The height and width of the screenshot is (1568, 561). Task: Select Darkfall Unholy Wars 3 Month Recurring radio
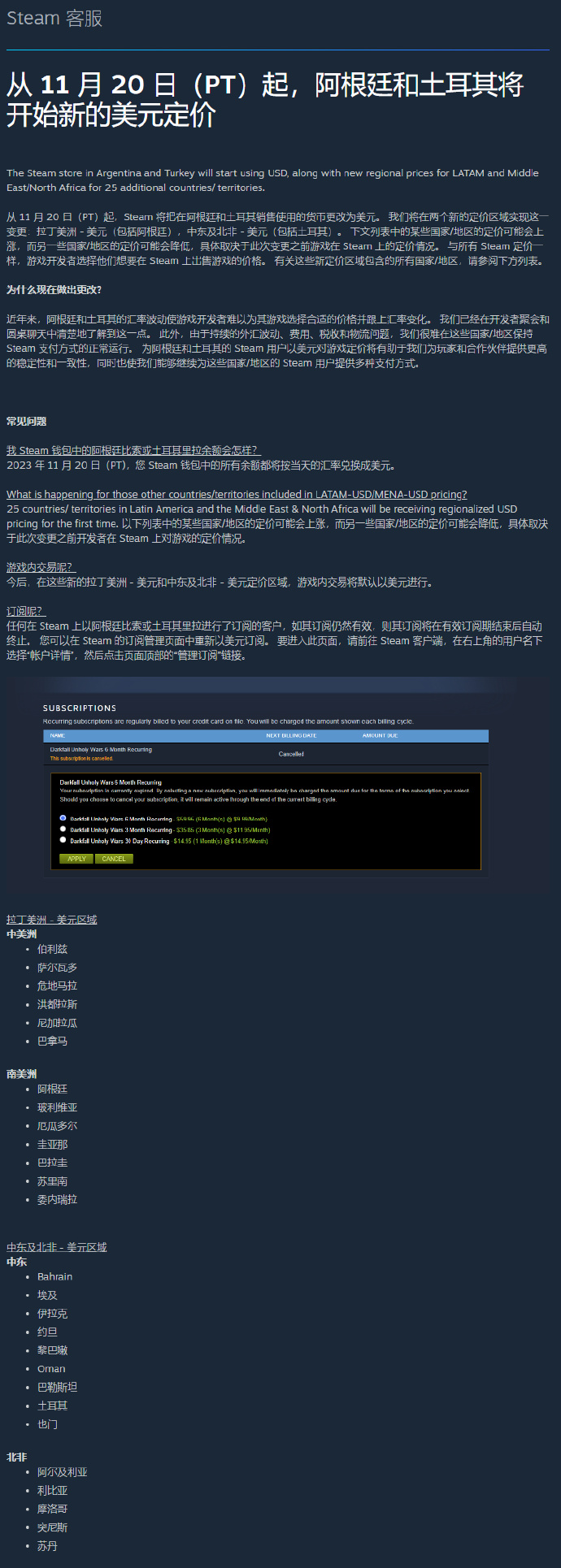[x=63, y=829]
